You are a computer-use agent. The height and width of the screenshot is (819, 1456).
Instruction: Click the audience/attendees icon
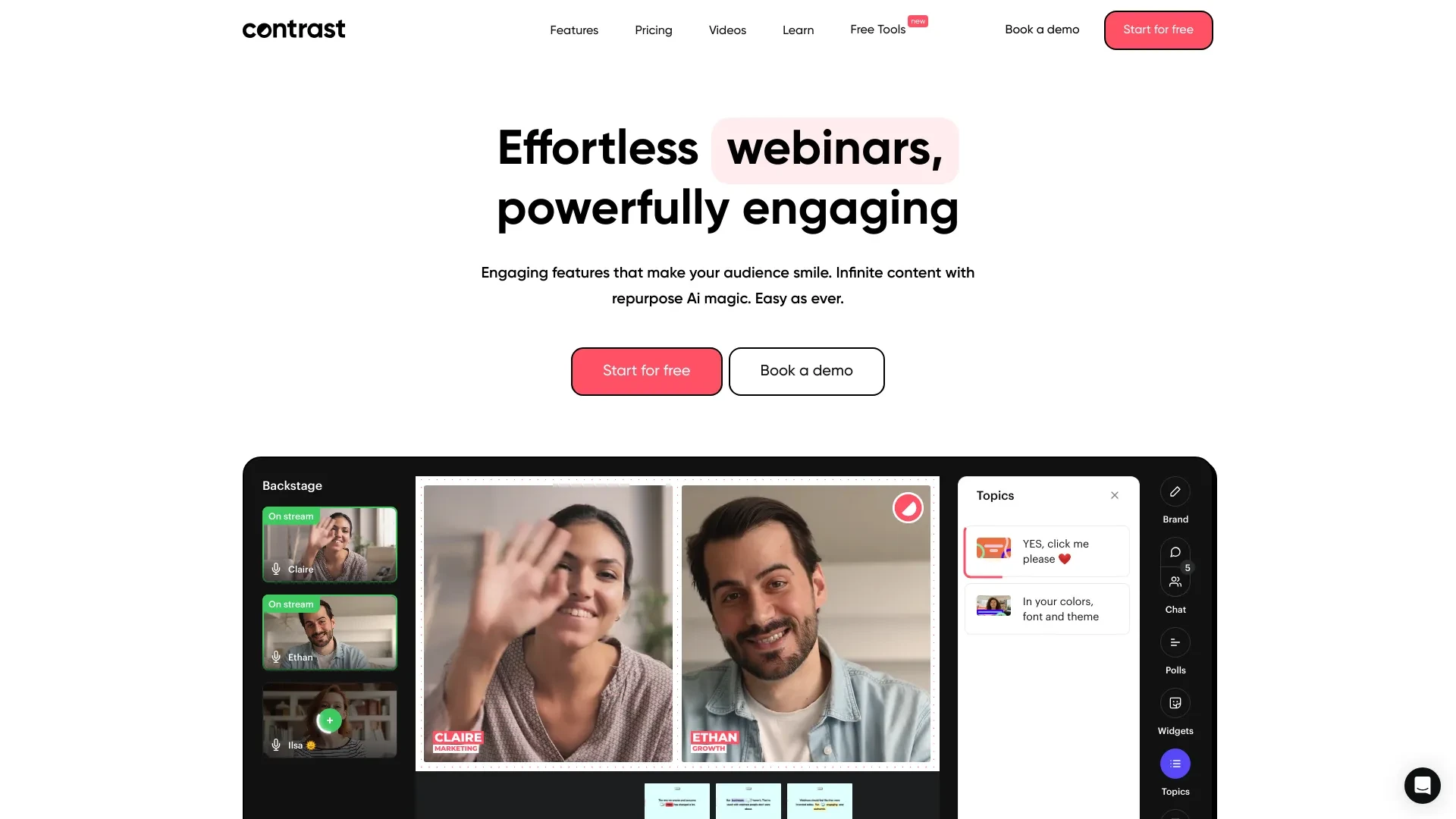point(1175,582)
